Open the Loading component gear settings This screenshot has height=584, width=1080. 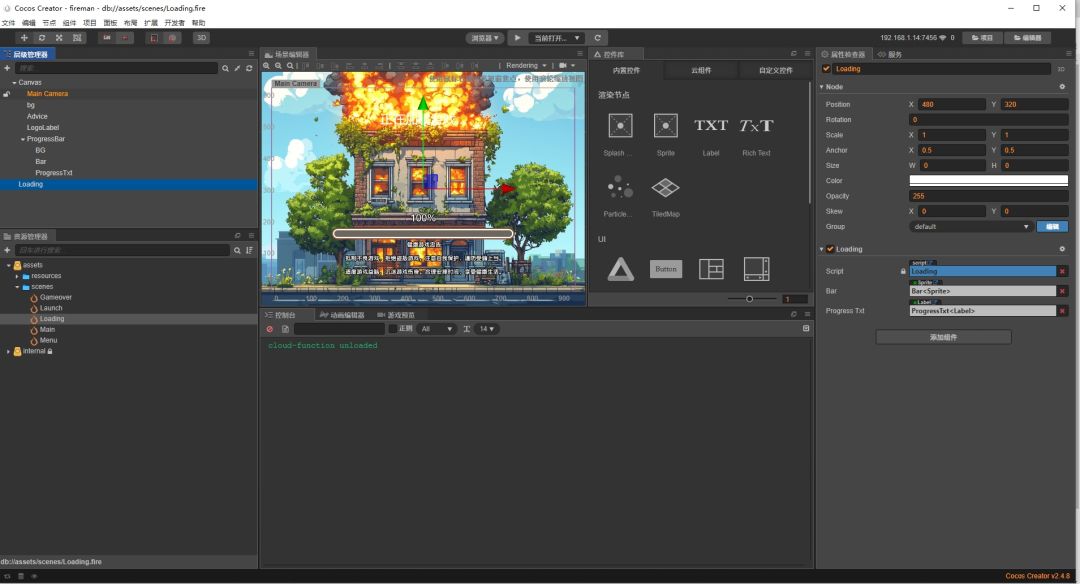tap(1062, 249)
